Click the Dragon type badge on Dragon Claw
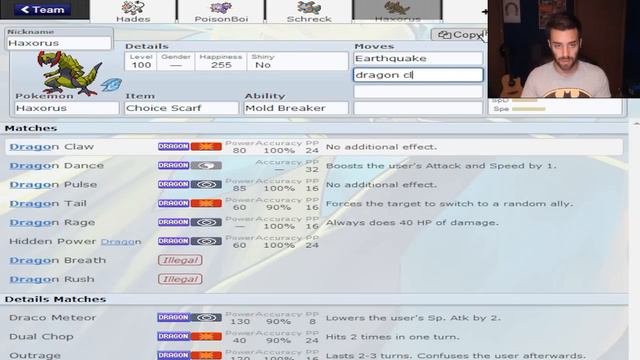The width and height of the screenshot is (640, 360). (173, 146)
